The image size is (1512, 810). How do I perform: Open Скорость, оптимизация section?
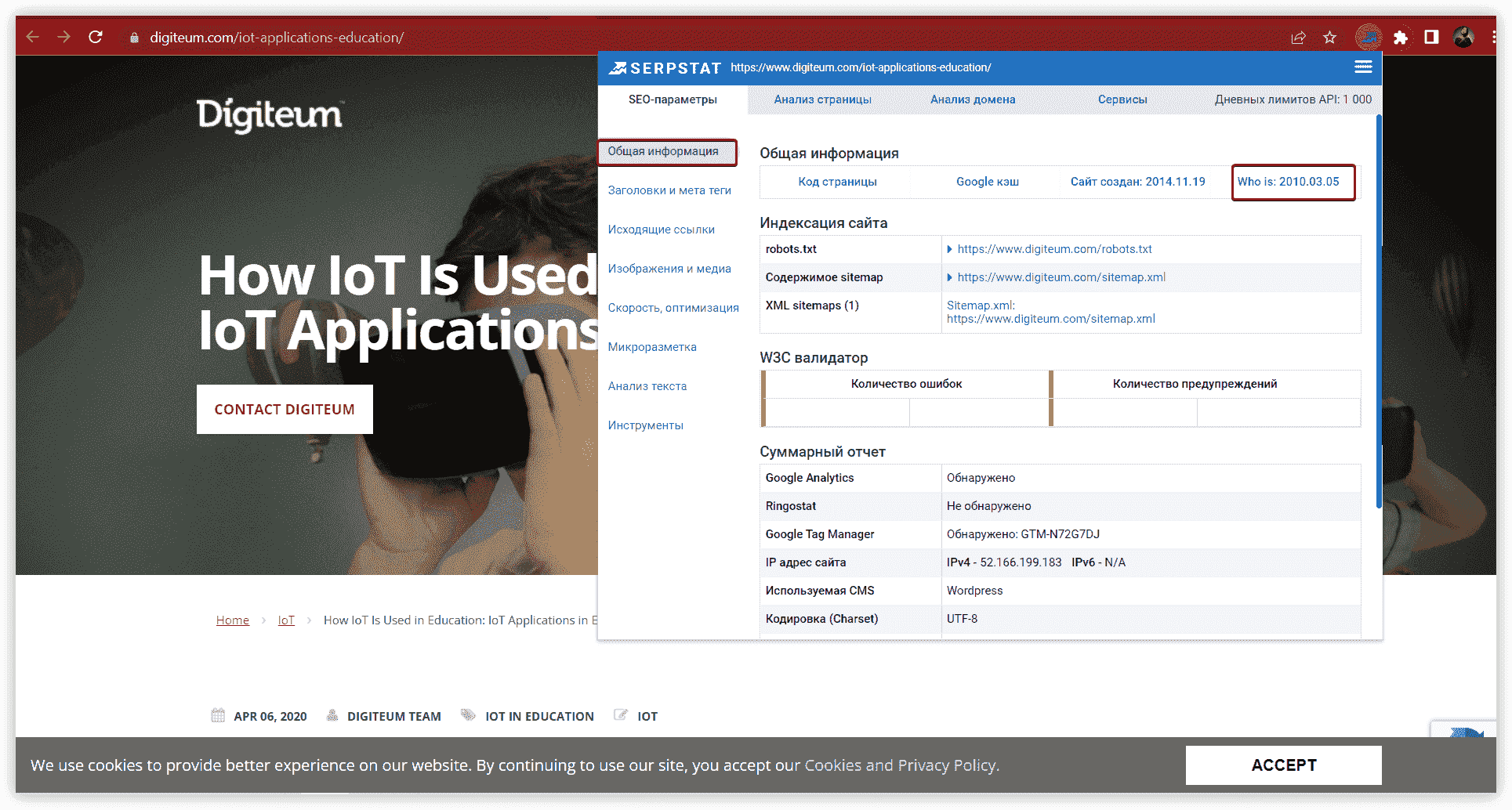[673, 308]
